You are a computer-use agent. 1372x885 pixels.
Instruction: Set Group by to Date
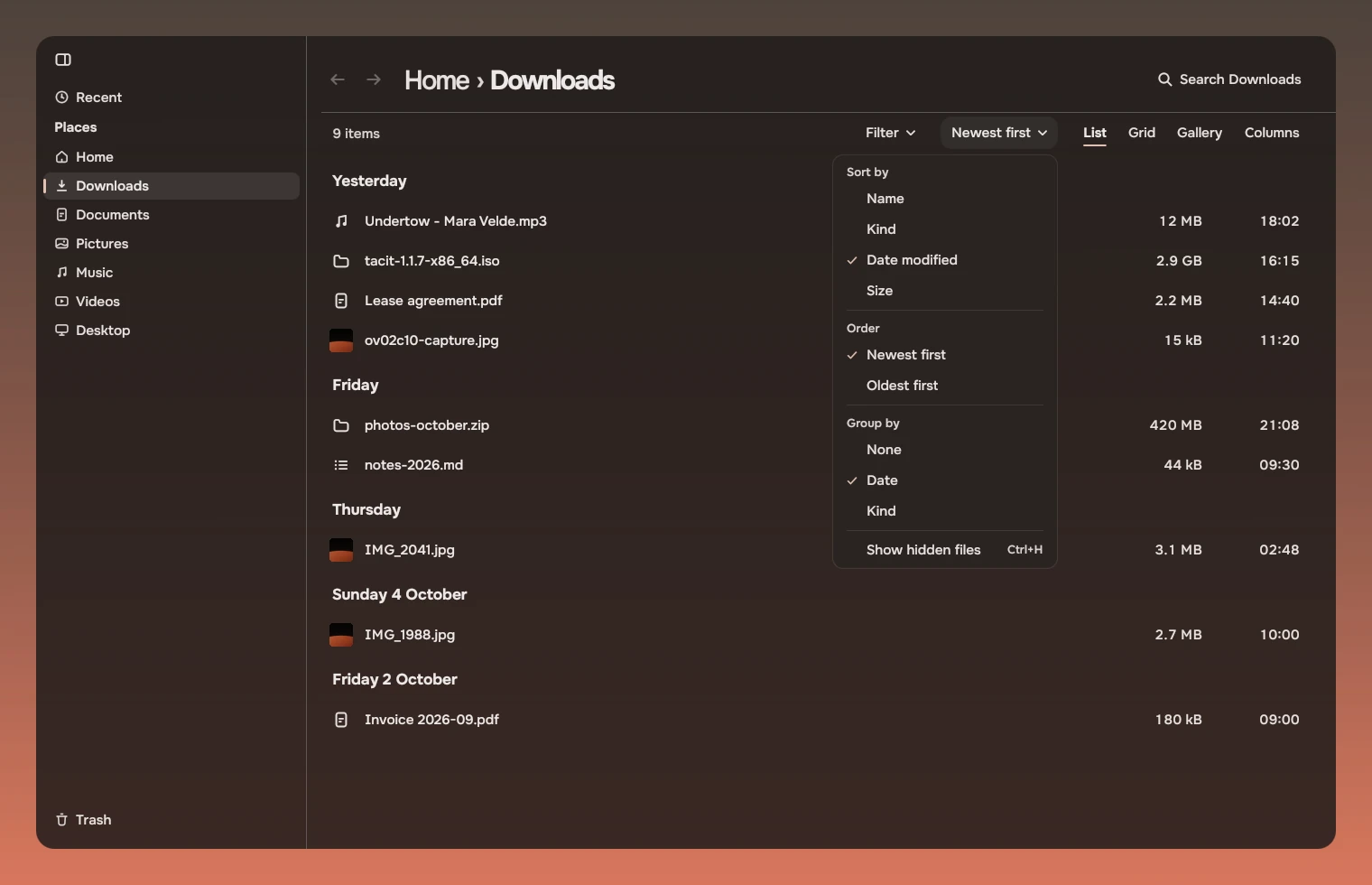tap(944, 480)
